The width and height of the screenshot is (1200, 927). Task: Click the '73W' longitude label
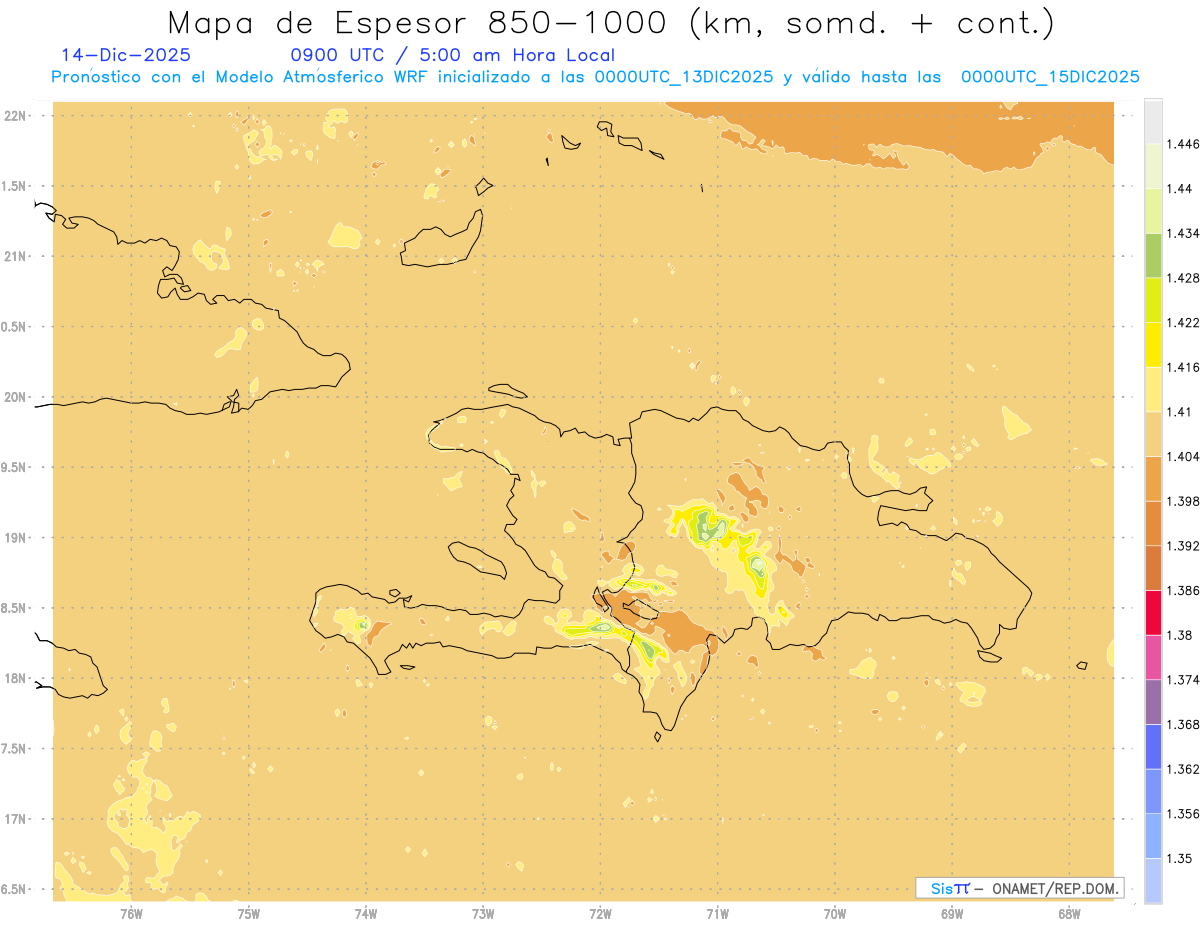pos(483,914)
